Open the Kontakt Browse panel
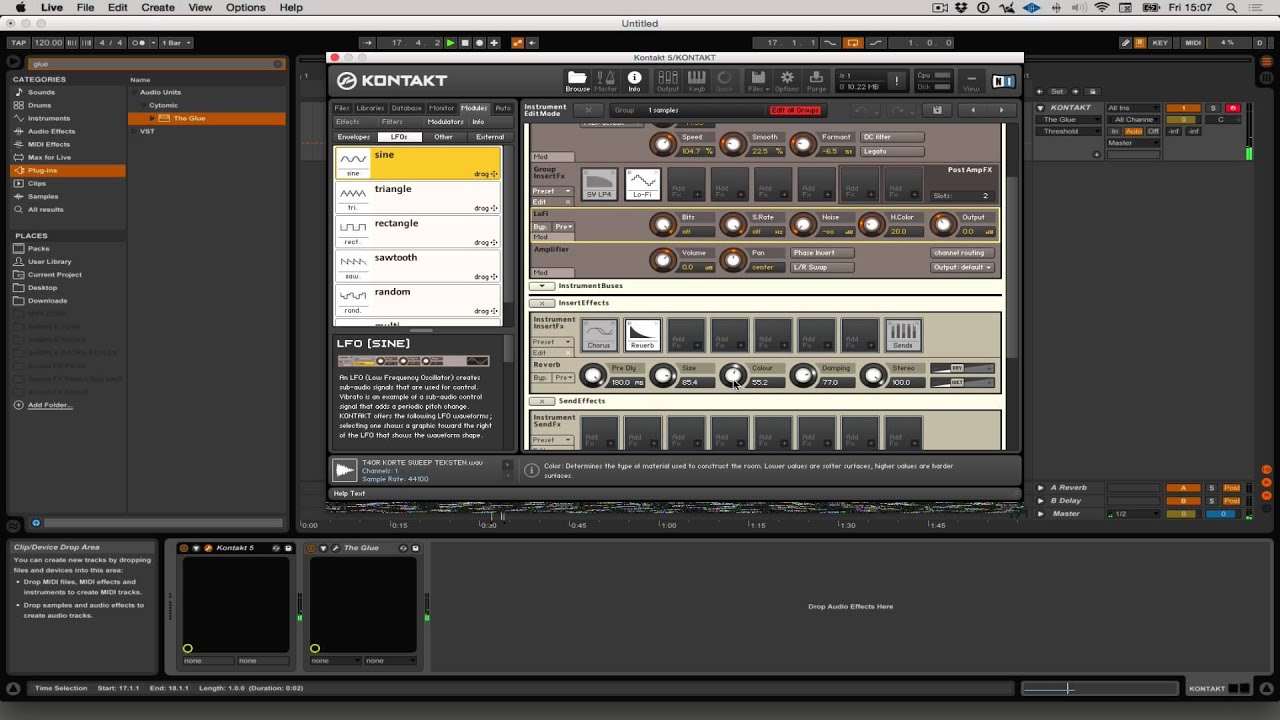The image size is (1280, 720). point(577,80)
